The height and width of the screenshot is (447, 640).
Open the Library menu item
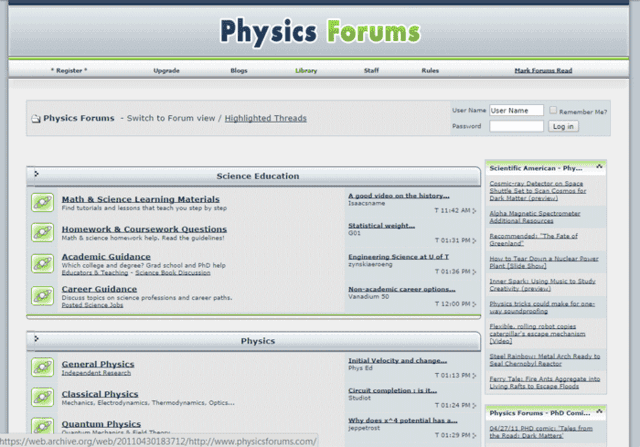pyautogui.click(x=306, y=71)
